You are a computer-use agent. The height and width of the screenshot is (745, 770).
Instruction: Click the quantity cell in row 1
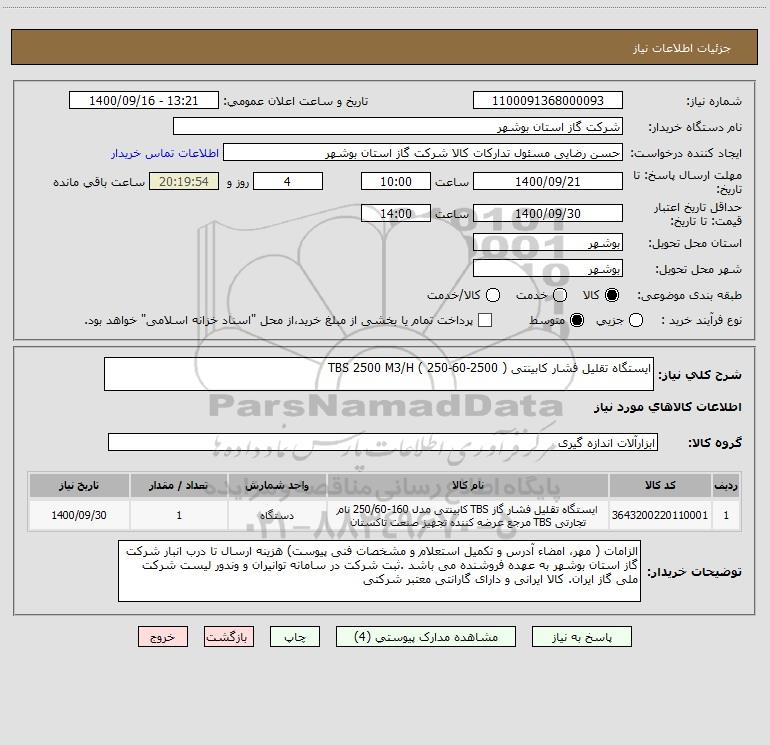click(x=179, y=515)
